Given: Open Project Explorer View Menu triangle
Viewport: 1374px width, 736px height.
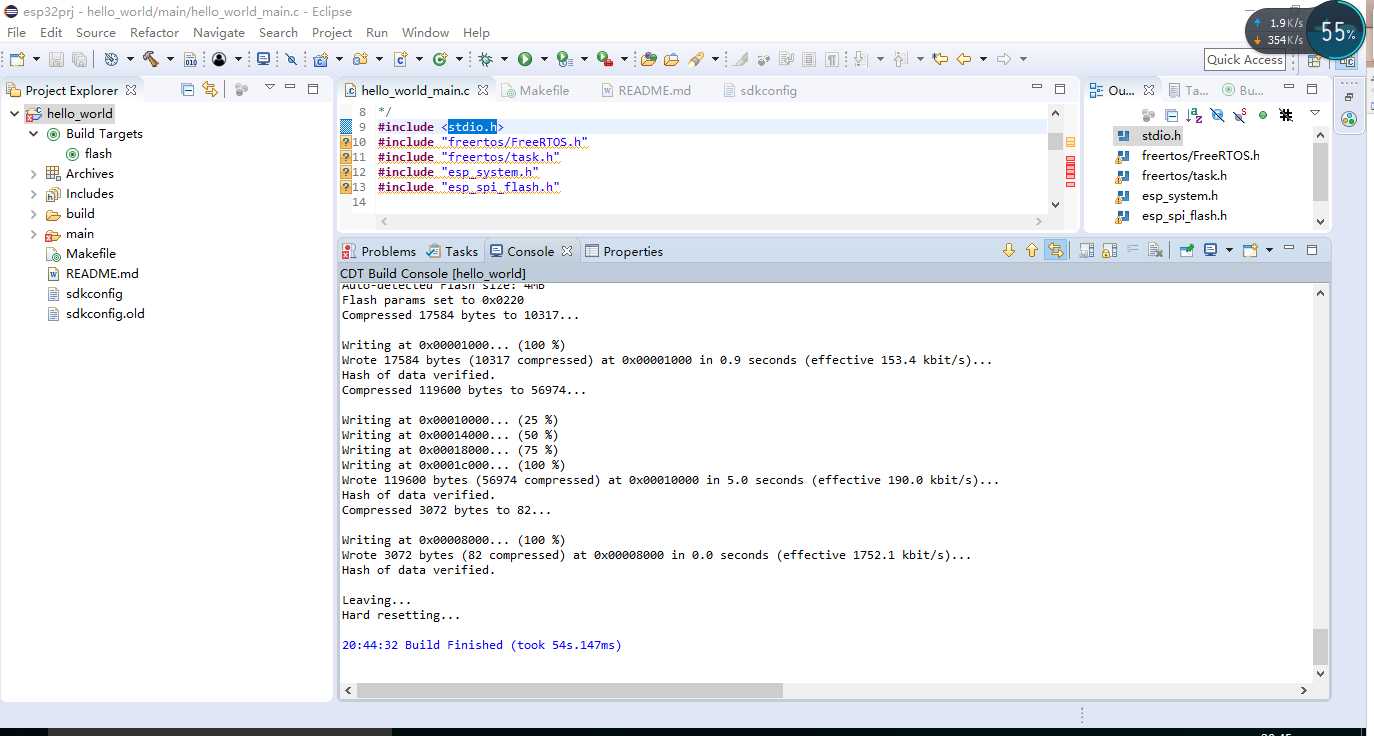Looking at the screenshot, I should pyautogui.click(x=269, y=88).
